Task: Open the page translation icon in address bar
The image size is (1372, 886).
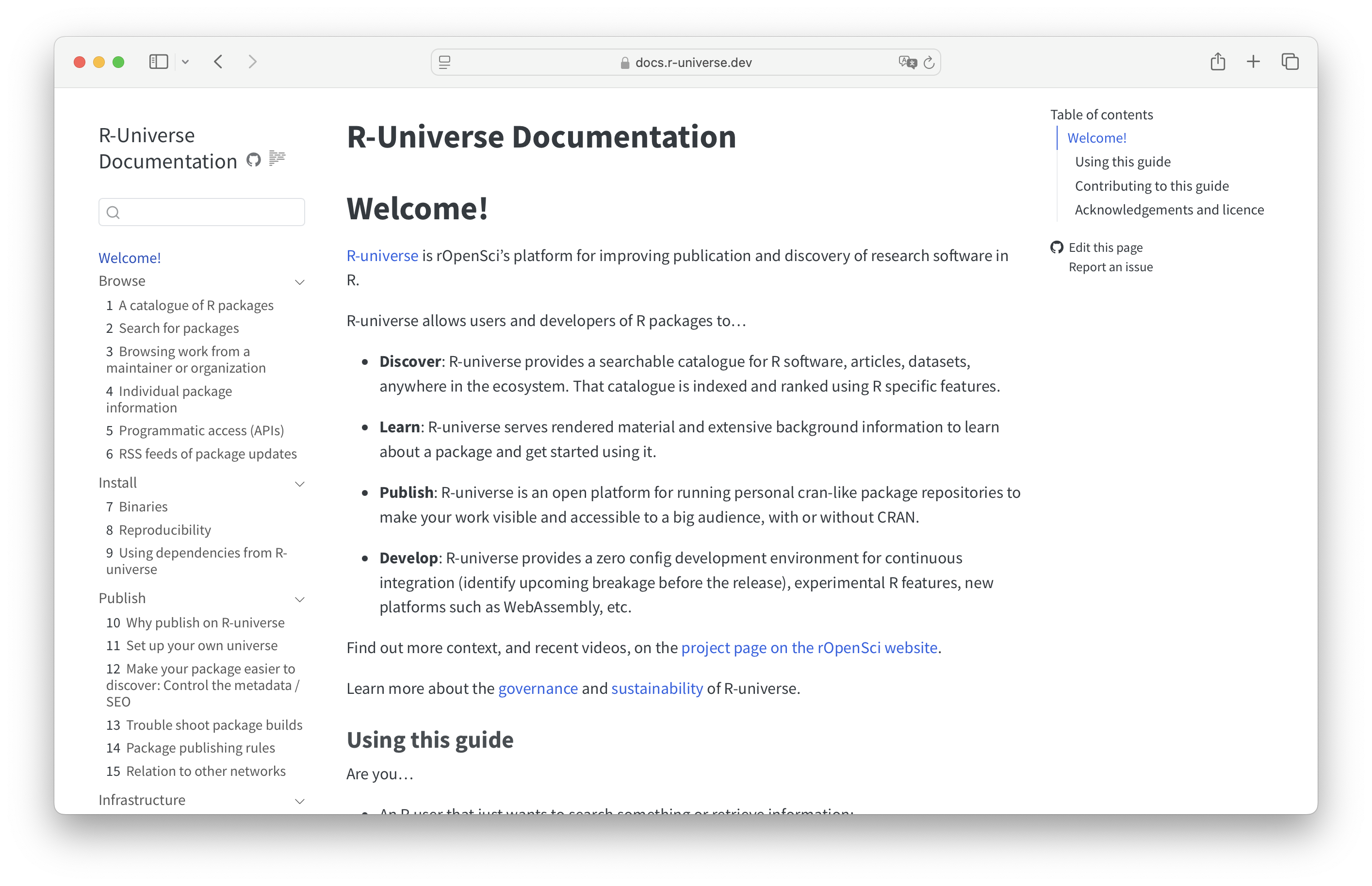Action: (x=907, y=62)
